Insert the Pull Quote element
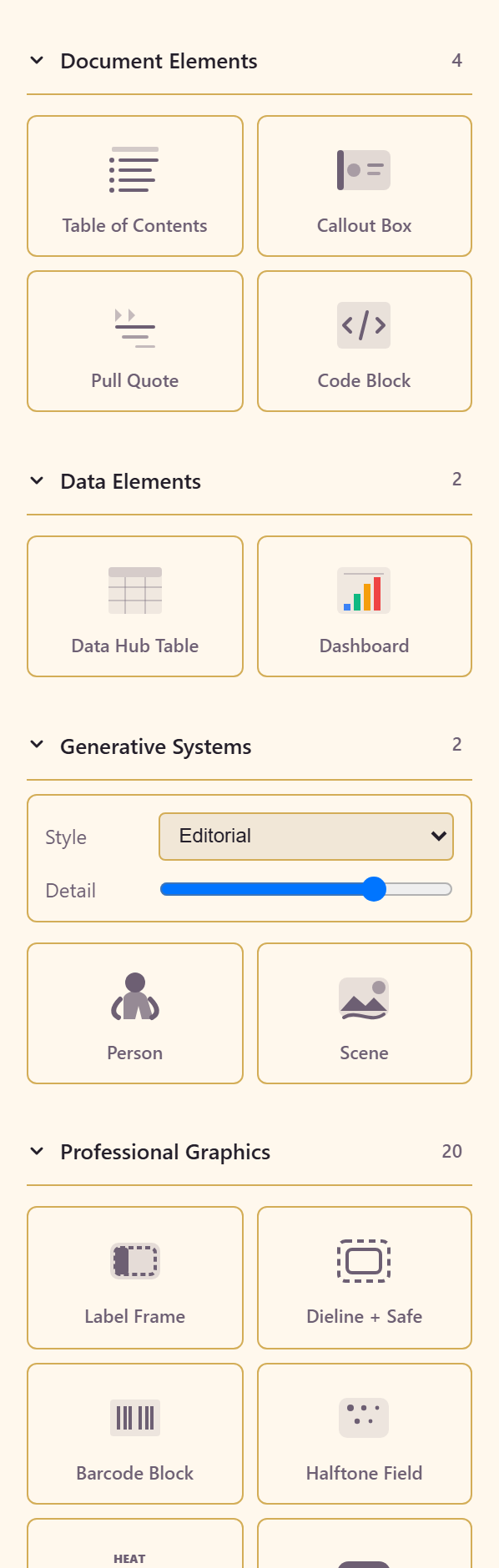The image size is (499, 1568). click(x=135, y=341)
